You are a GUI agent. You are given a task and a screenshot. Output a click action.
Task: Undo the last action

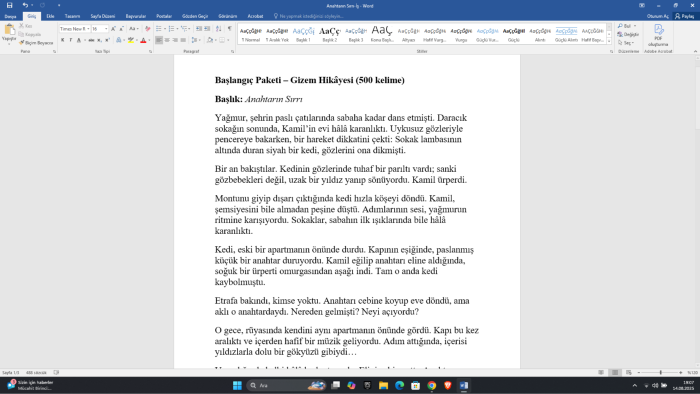point(25,5)
